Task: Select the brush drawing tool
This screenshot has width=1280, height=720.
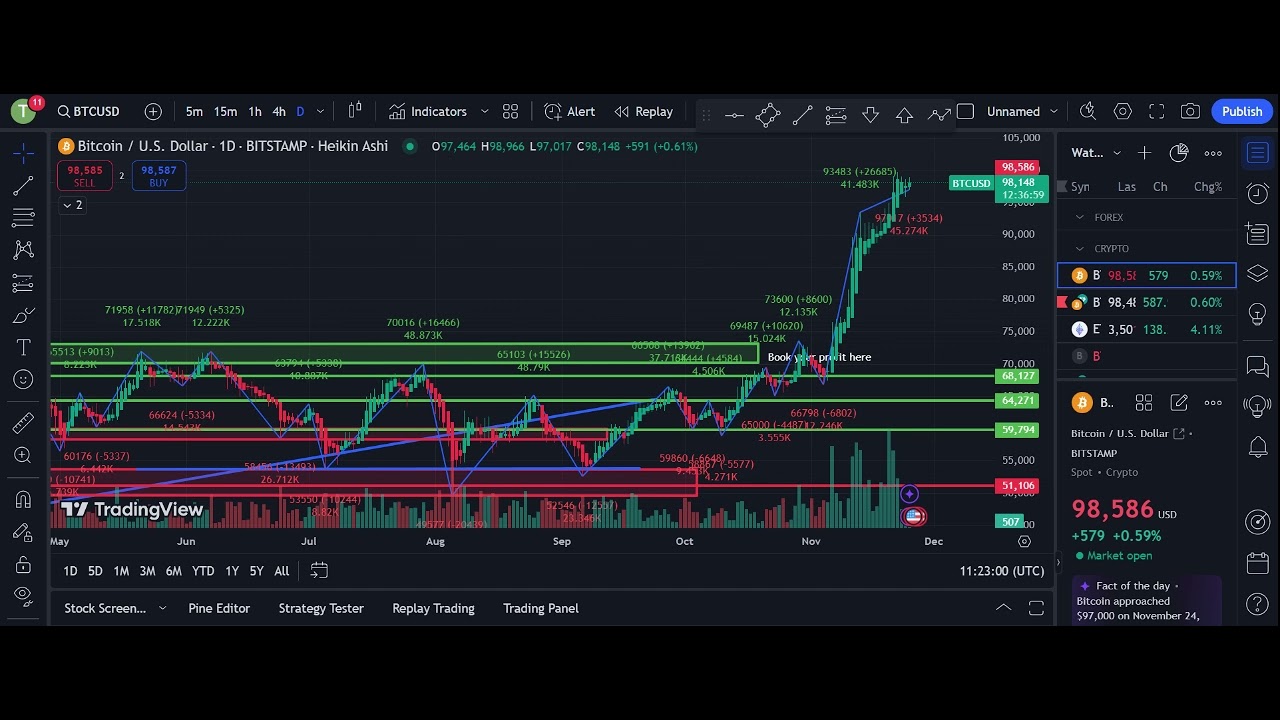Action: [24, 316]
